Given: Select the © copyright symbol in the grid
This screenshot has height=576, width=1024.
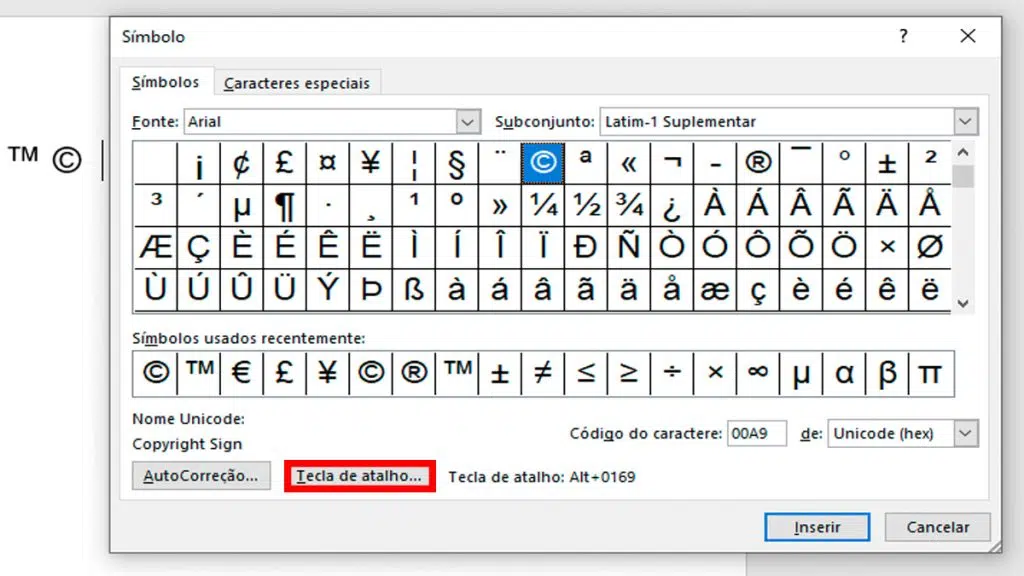Looking at the screenshot, I should point(542,163).
